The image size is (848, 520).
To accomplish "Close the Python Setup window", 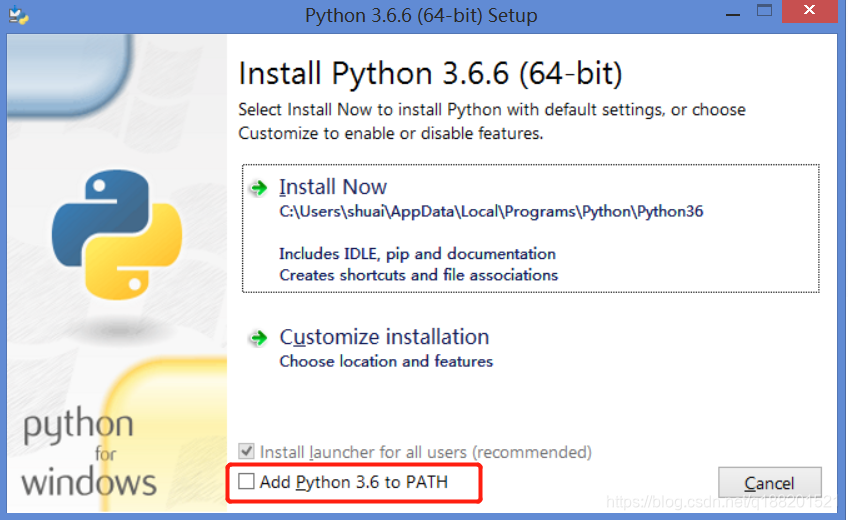I will point(809,11).
